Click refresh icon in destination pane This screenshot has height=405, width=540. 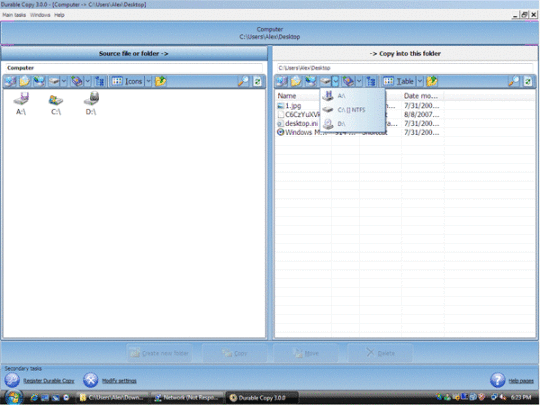[x=528, y=81]
